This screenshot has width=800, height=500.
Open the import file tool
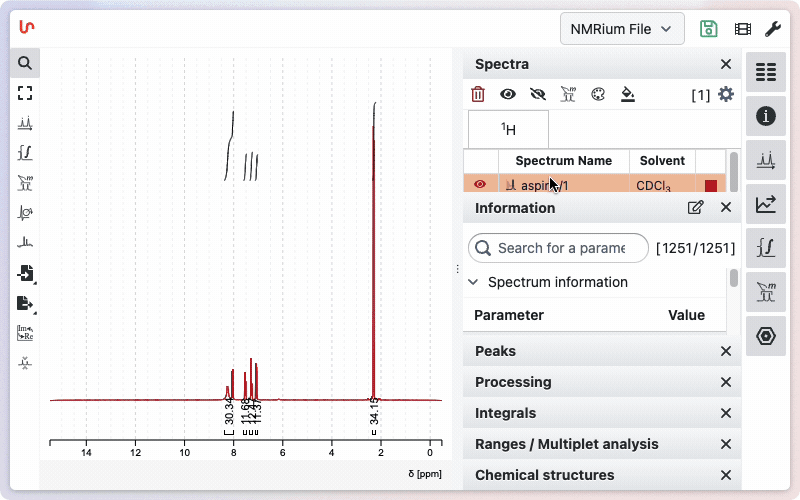click(25, 273)
